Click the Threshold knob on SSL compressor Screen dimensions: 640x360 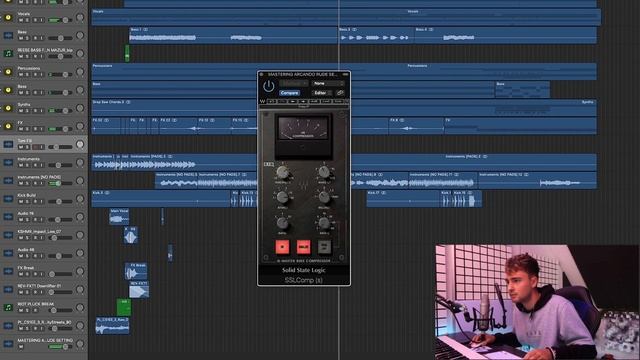pyautogui.click(x=282, y=173)
